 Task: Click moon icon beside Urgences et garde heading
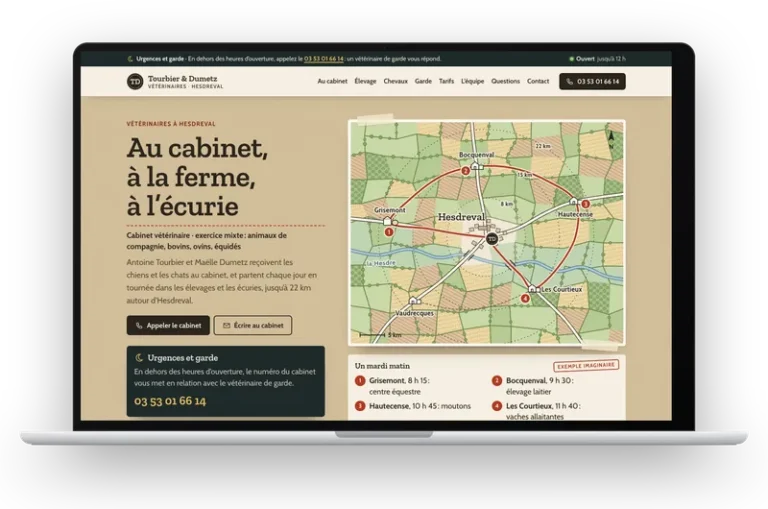[139, 358]
